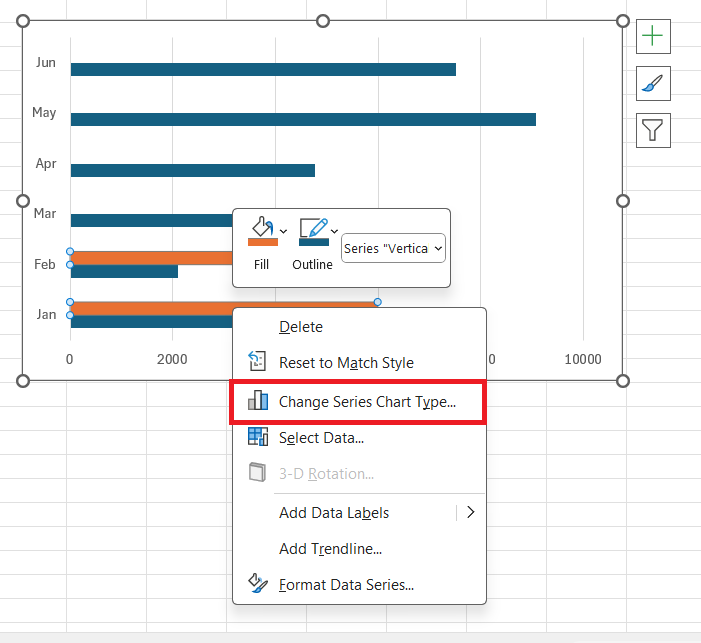
Task: Open the Chart Filters funnel button
Action: pos(653,131)
